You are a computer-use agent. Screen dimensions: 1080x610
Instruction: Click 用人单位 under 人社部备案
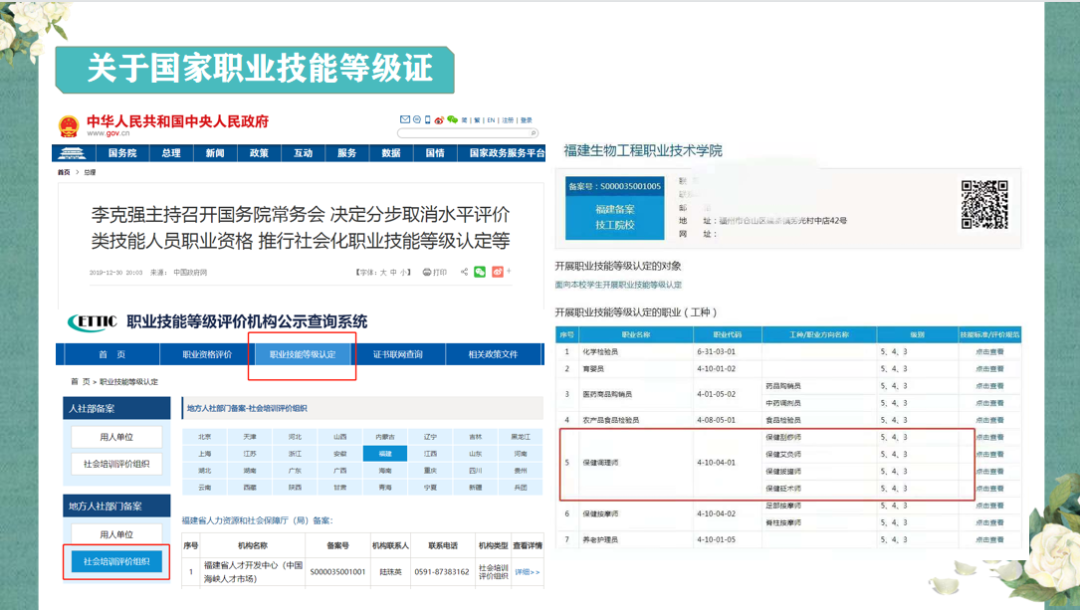(x=116, y=436)
